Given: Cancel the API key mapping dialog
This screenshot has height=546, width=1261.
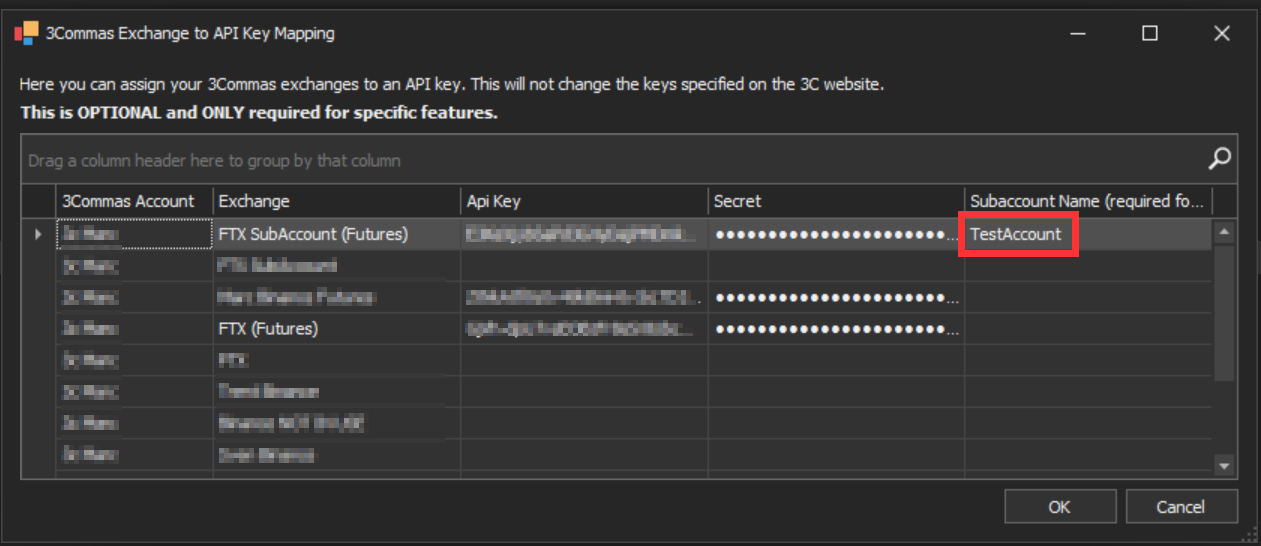Looking at the screenshot, I should (x=1181, y=507).
